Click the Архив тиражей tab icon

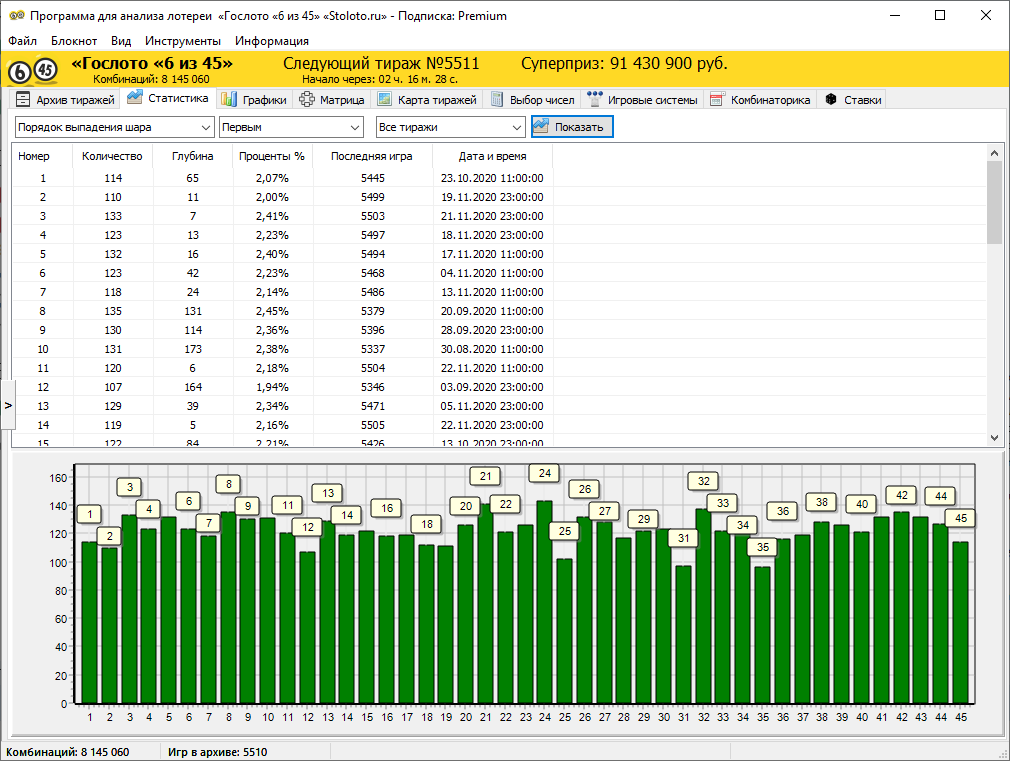(23, 100)
